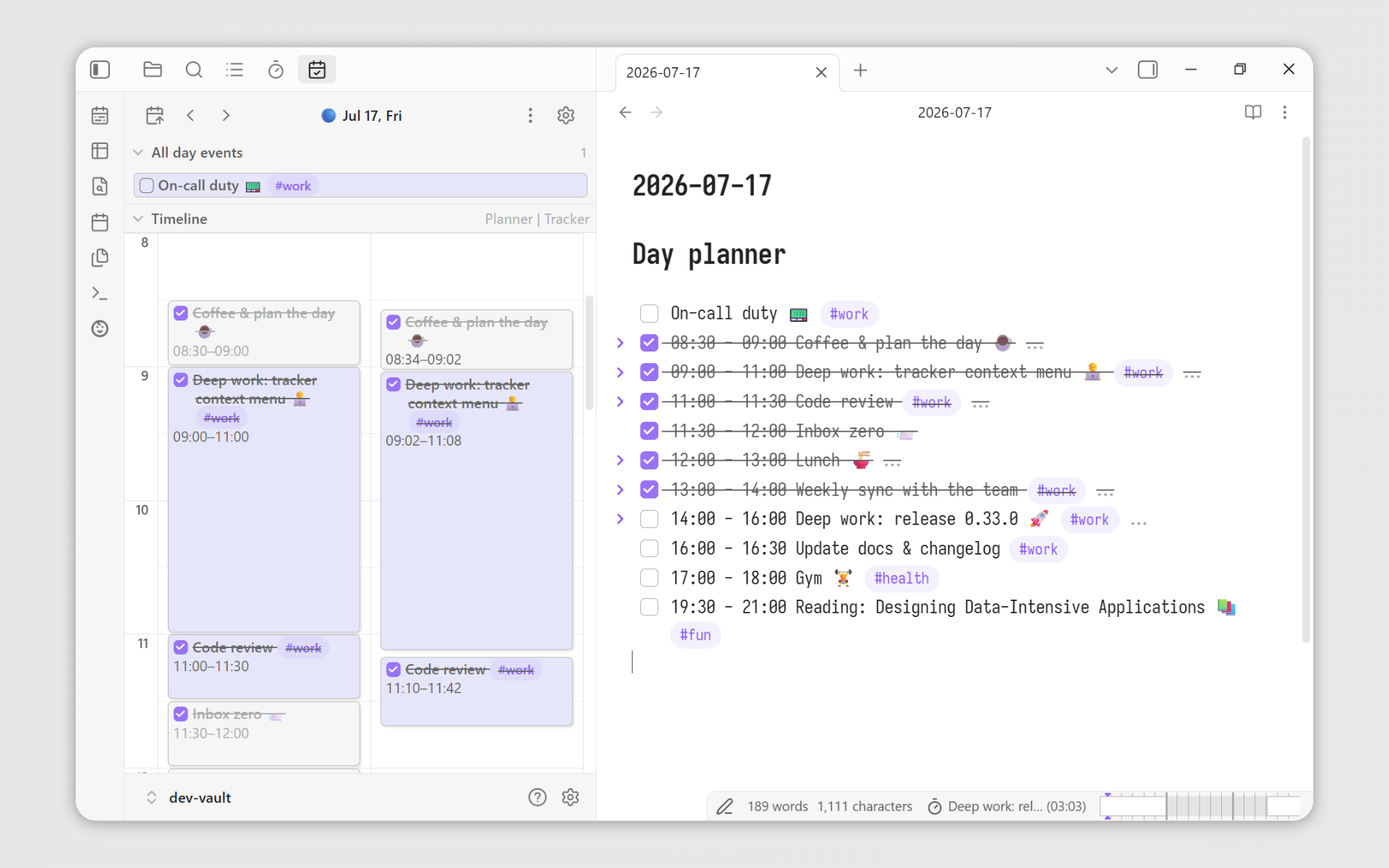
Task: Open the dev-vault vault switcher
Action: 189,797
